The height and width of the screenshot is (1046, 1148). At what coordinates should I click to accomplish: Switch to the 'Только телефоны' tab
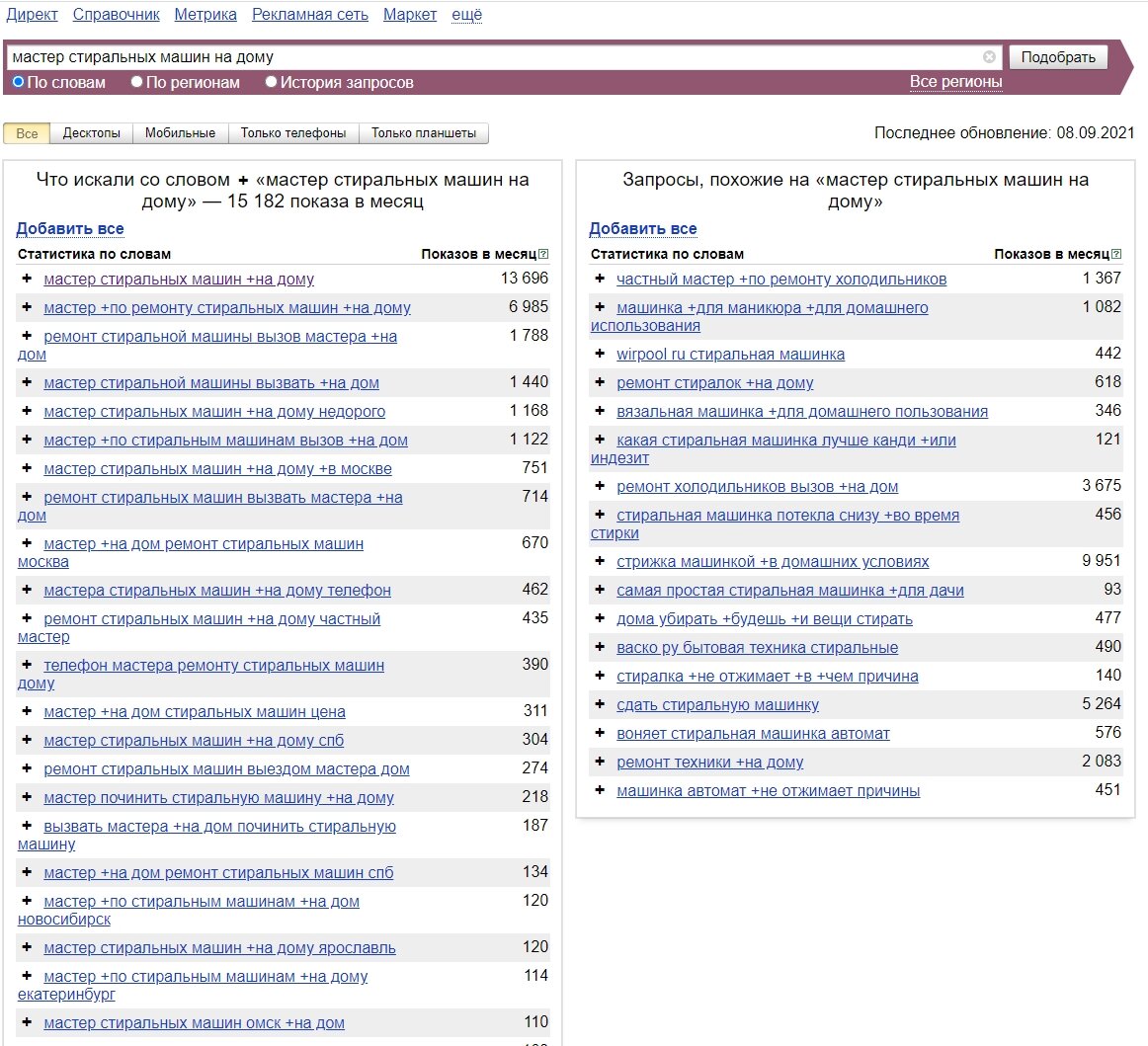(293, 133)
